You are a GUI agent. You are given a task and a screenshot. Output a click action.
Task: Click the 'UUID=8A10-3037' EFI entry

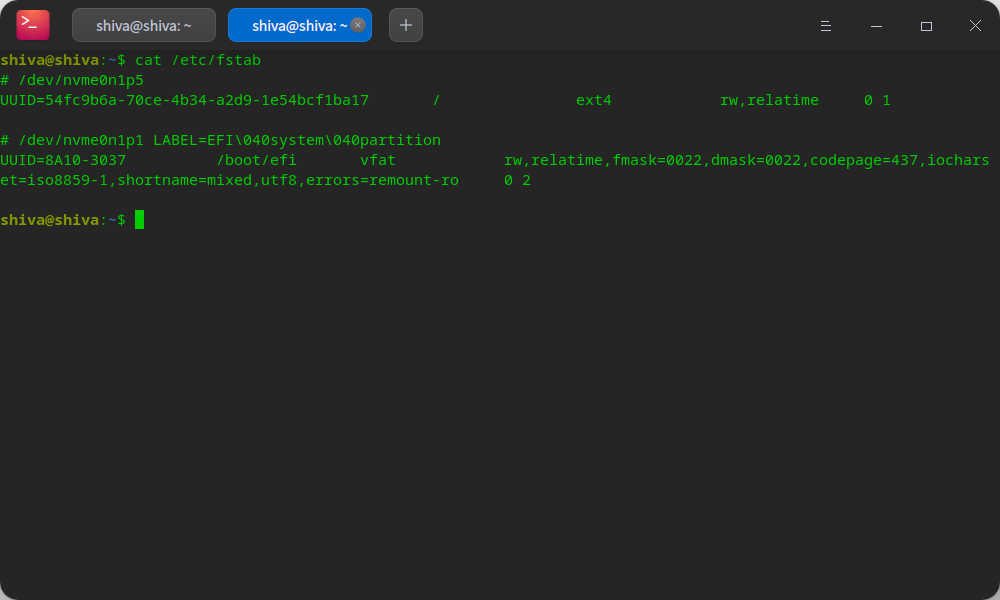tap(63, 160)
